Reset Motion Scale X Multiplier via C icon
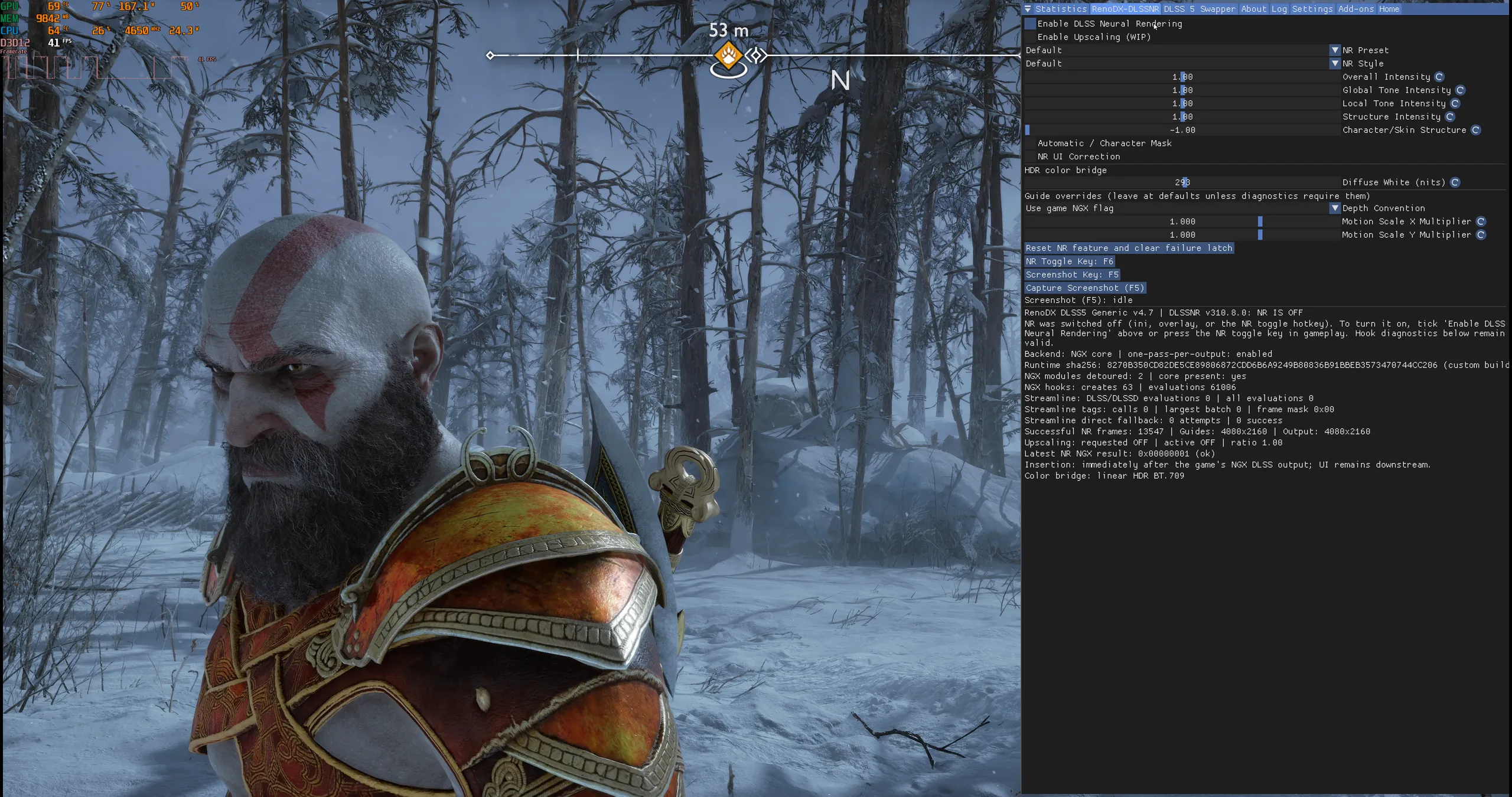This screenshot has width=1512, height=797. 1481,221
